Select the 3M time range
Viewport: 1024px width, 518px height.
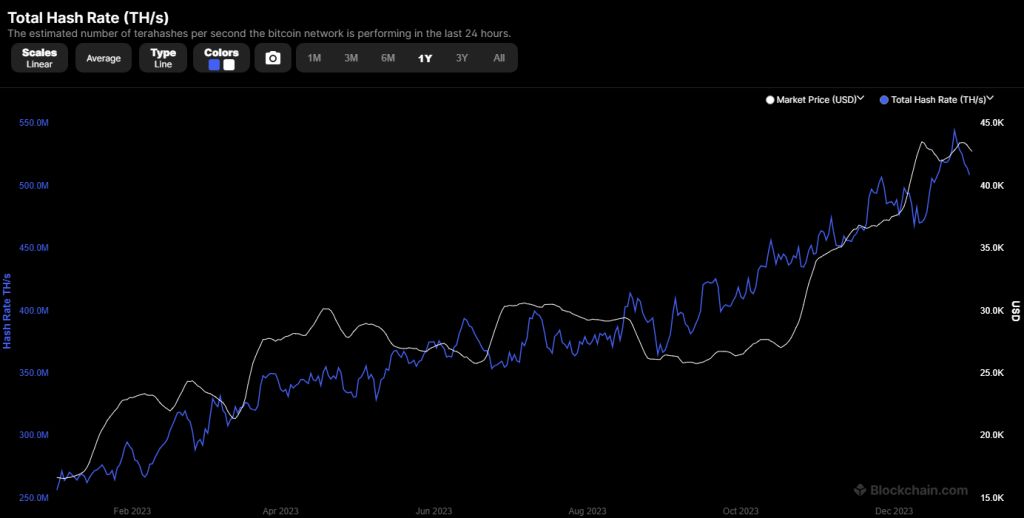(351, 58)
